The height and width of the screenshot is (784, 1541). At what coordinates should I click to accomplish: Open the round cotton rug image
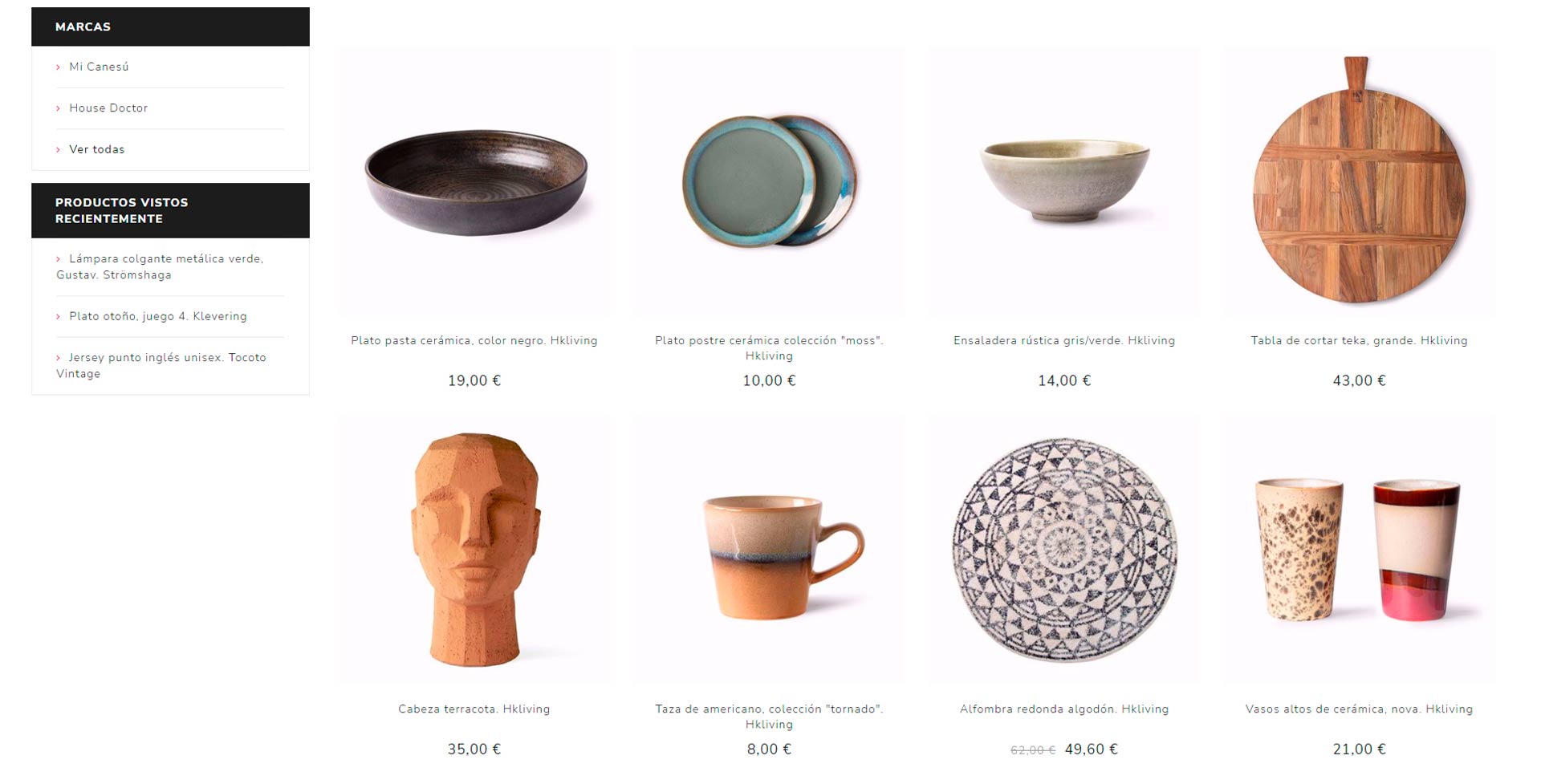(x=1064, y=550)
